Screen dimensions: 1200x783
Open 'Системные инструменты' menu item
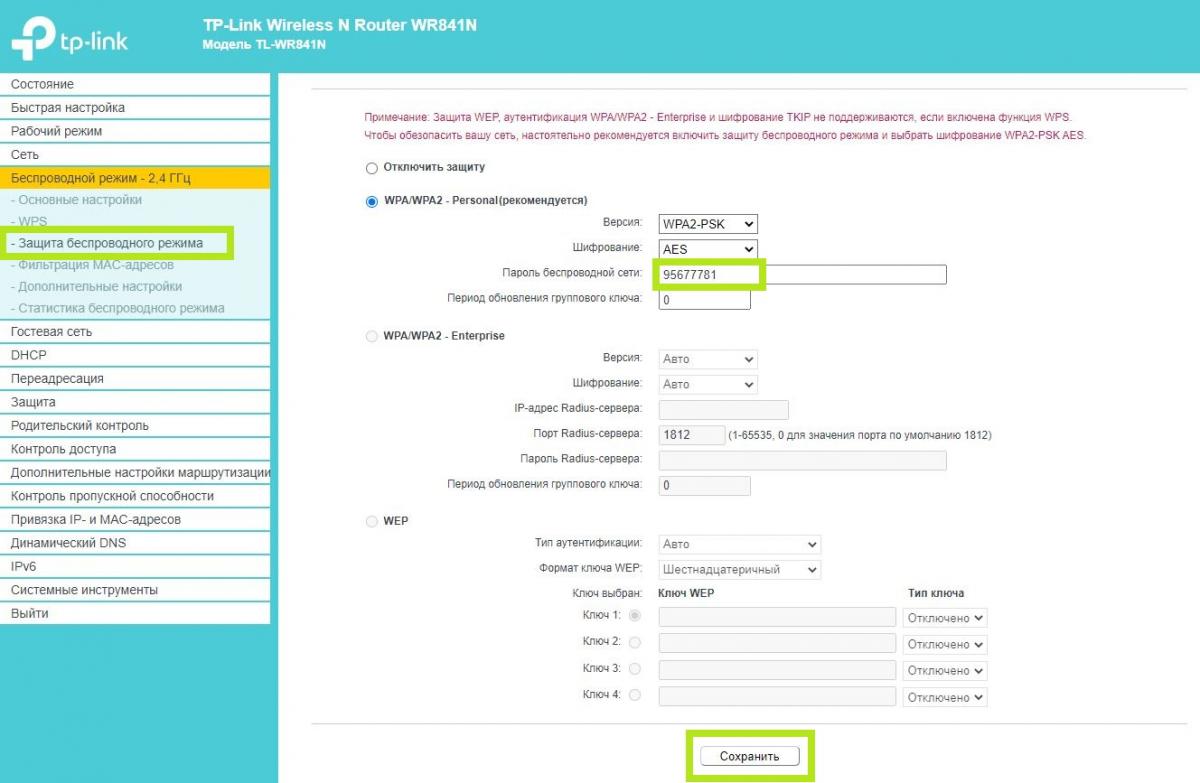pos(84,590)
